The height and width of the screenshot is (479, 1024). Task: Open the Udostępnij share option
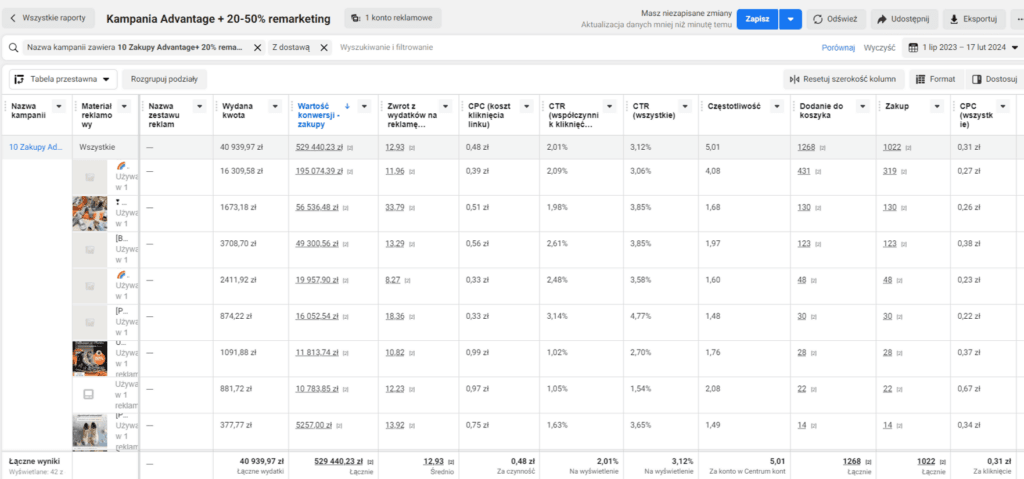point(904,19)
